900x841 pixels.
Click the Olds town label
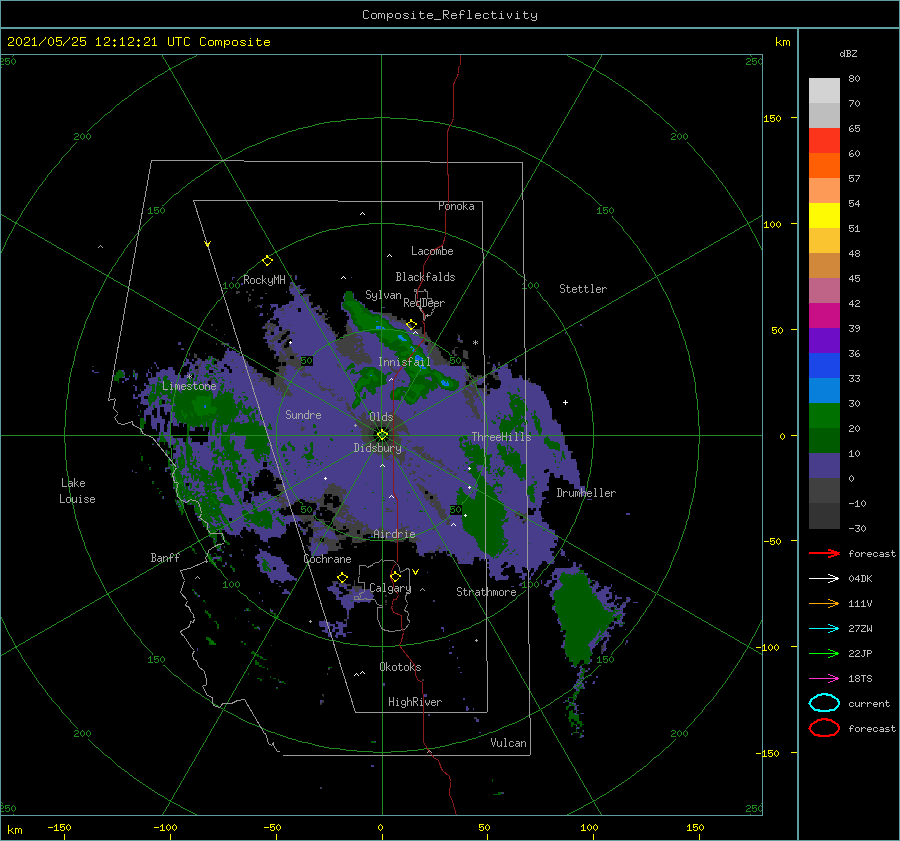381,417
